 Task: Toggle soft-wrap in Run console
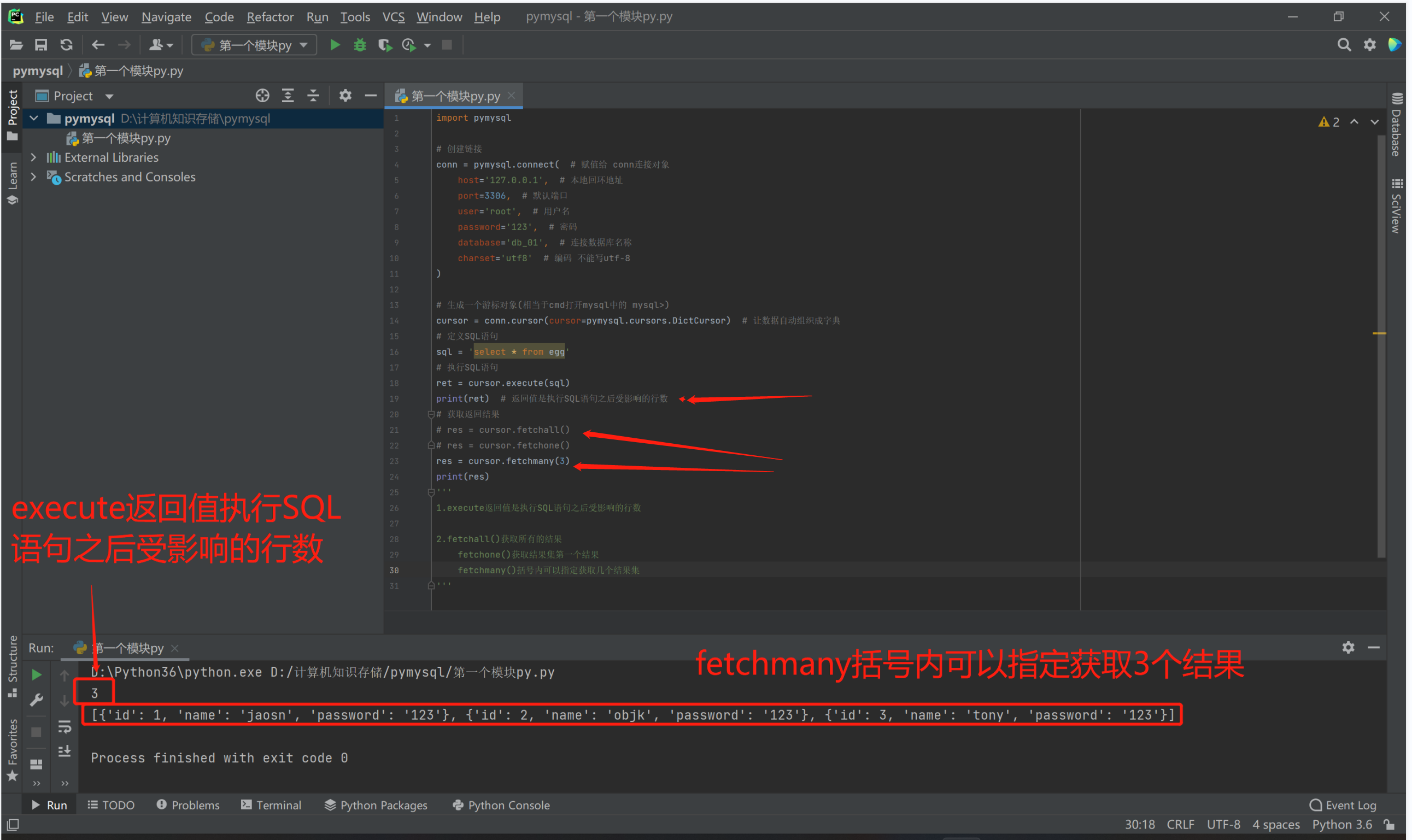coord(65,726)
